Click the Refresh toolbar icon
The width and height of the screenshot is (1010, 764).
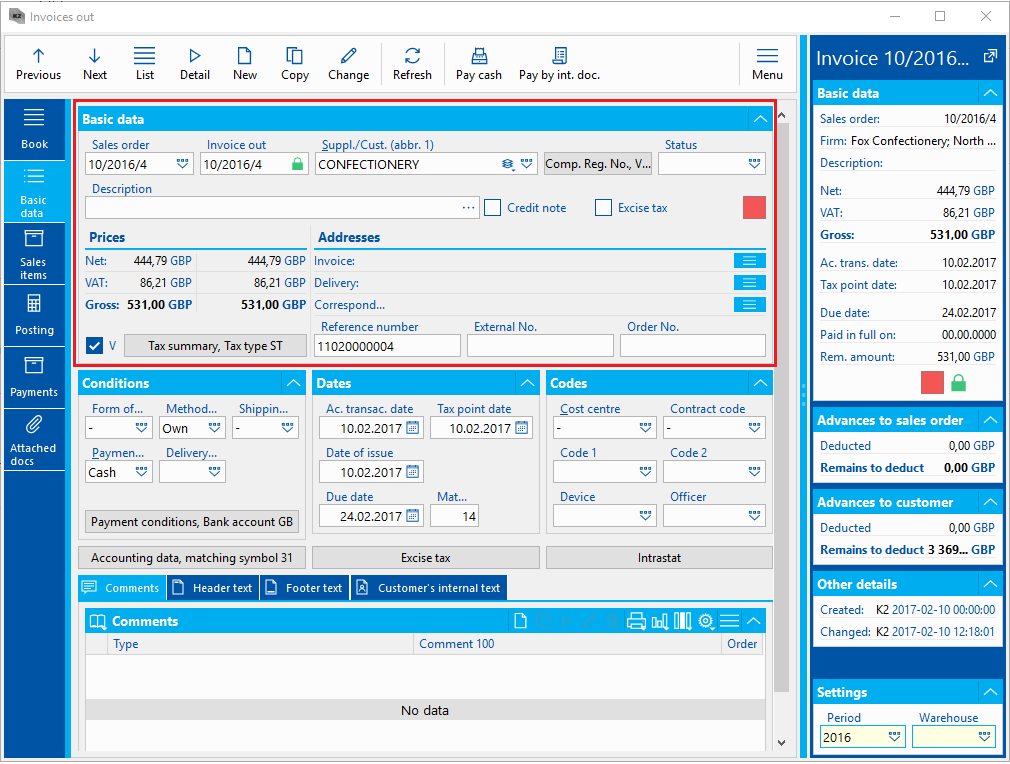[412, 56]
